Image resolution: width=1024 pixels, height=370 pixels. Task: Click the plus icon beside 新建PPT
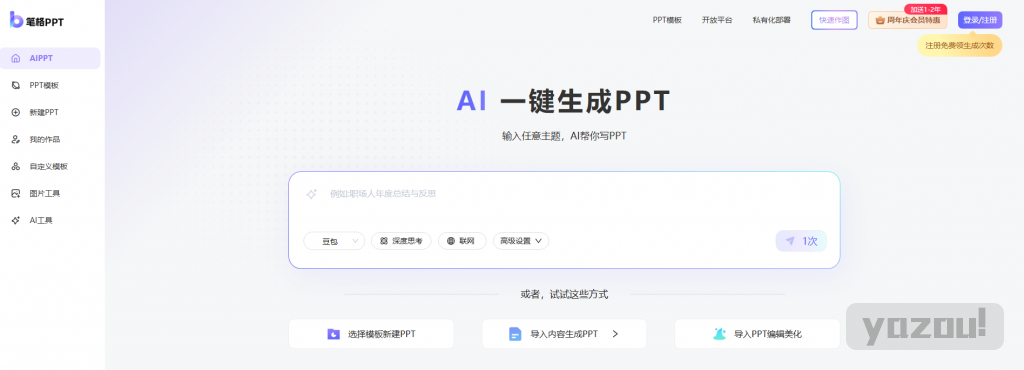[16, 112]
